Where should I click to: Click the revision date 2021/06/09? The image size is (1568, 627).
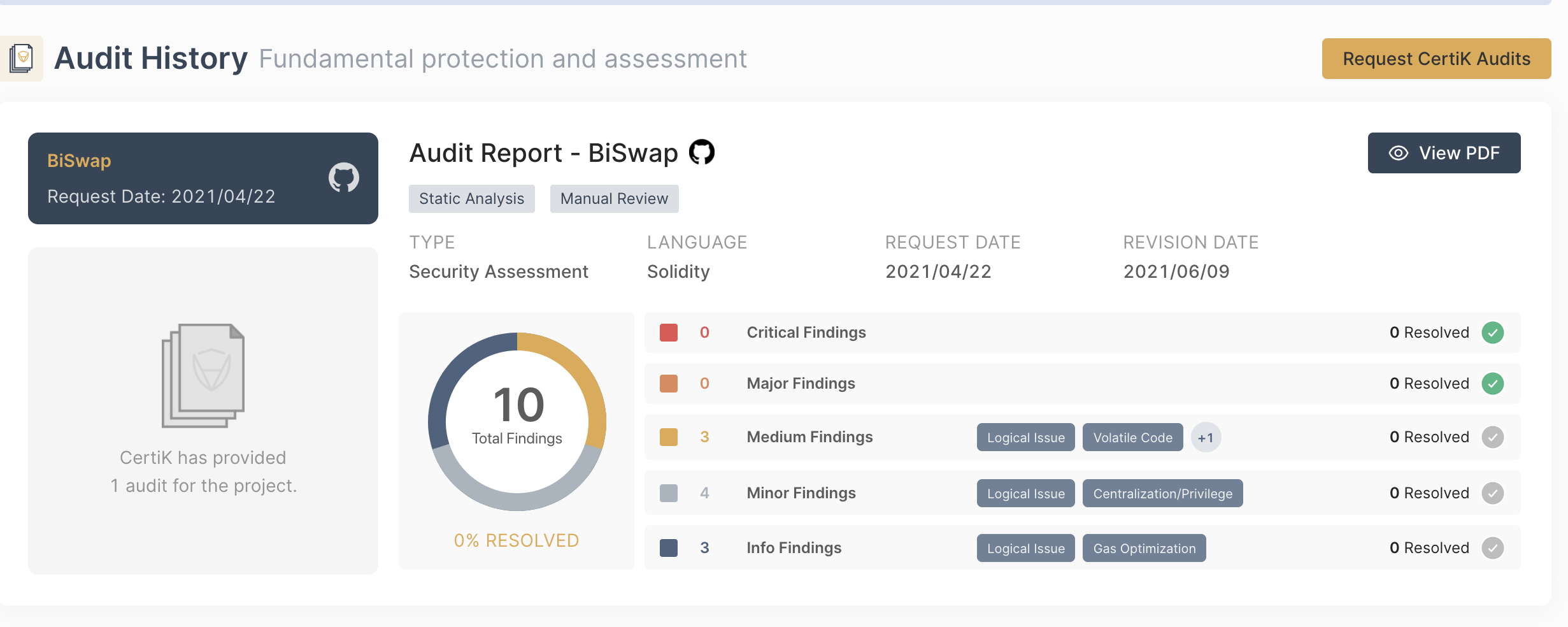click(x=1176, y=272)
